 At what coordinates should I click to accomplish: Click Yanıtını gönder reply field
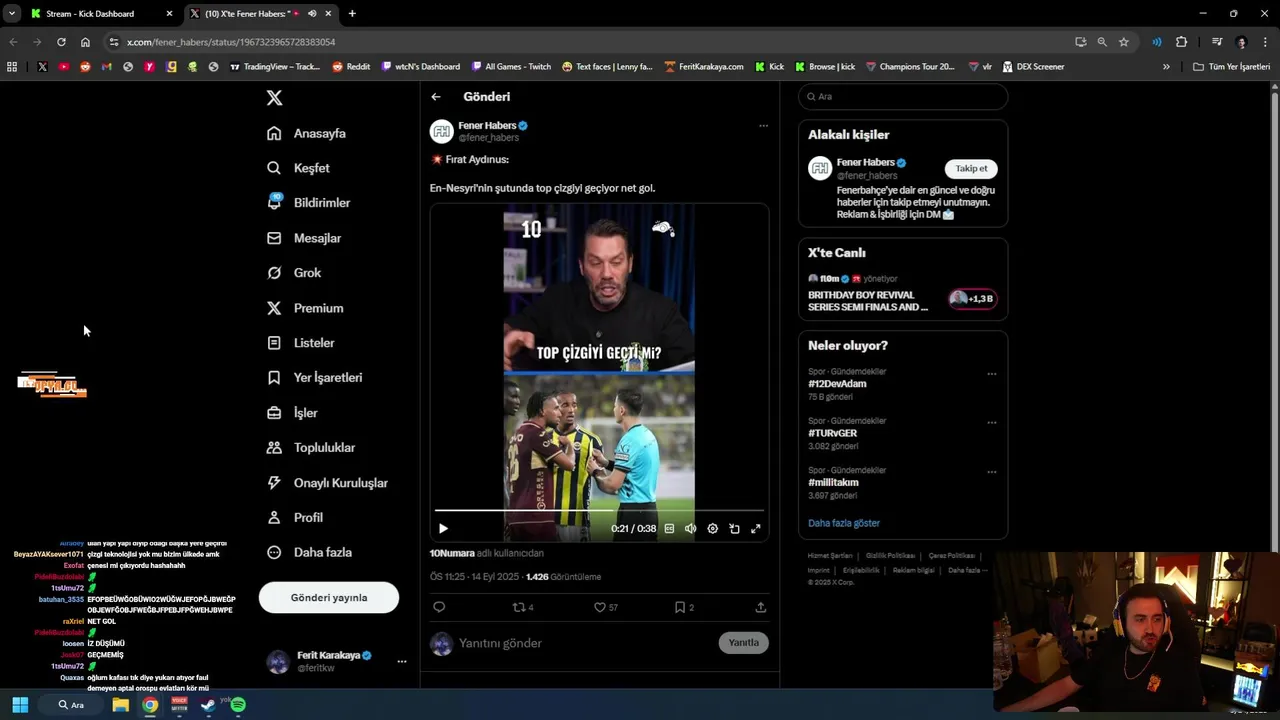point(585,643)
